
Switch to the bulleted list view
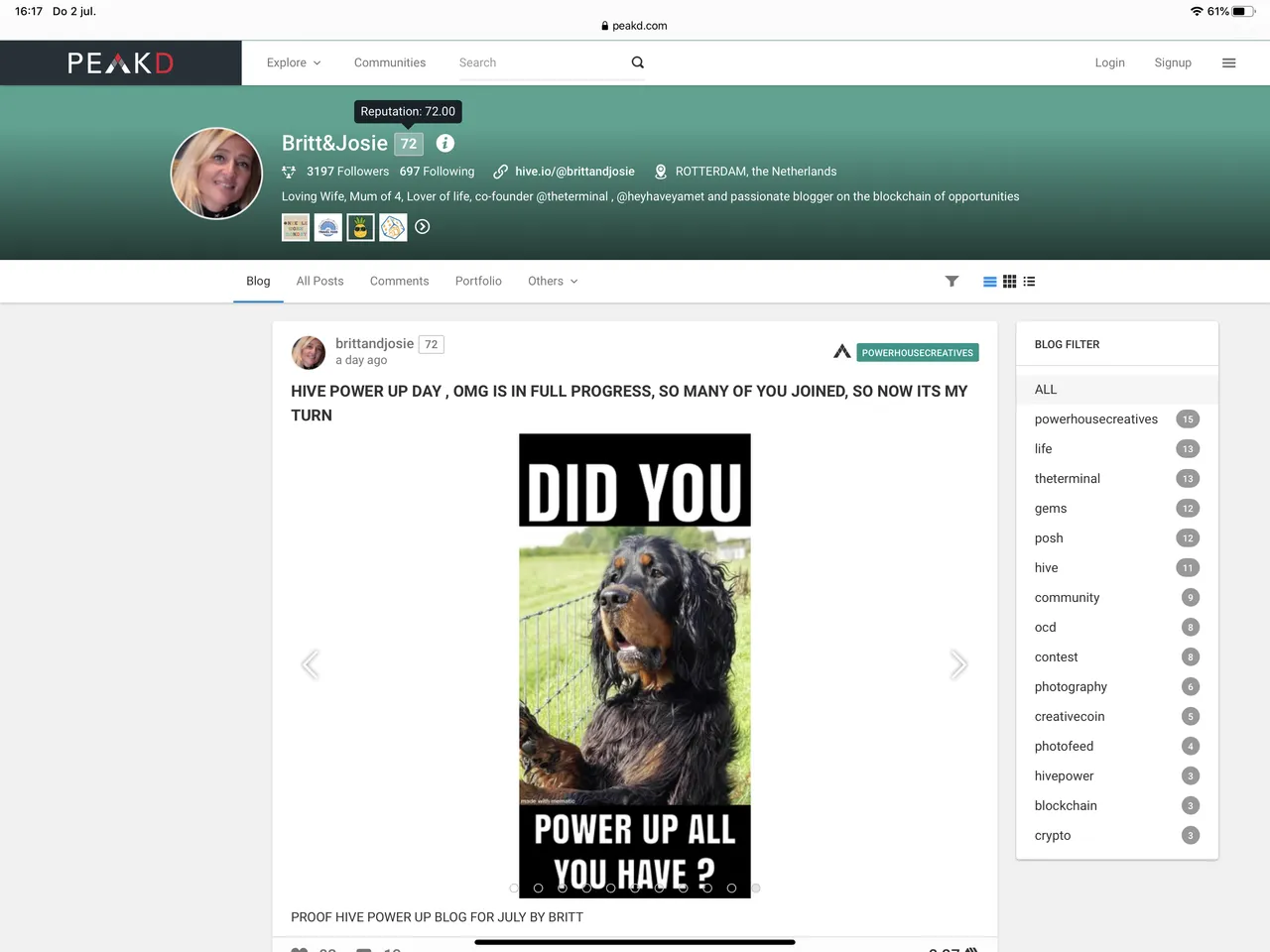pos(1029,282)
